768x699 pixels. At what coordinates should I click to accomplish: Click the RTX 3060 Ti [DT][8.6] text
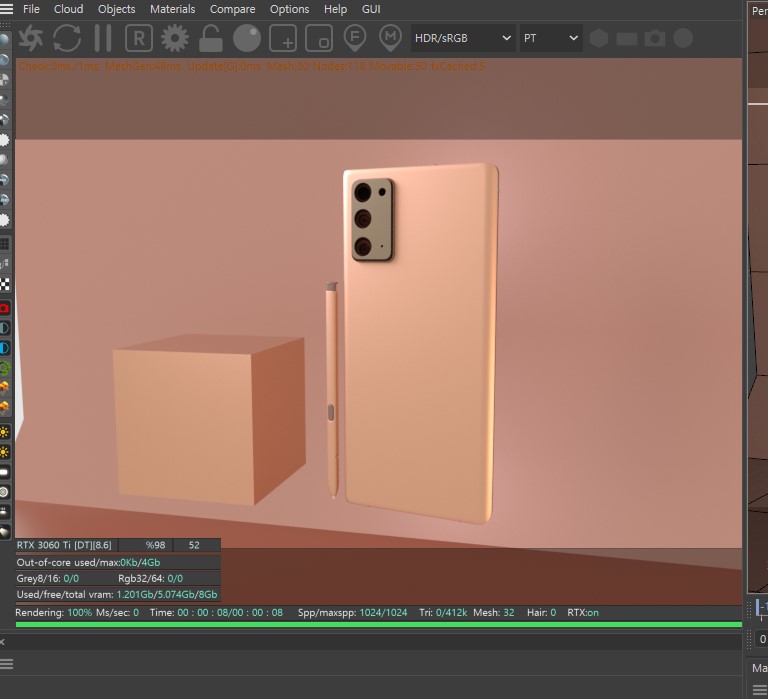coord(64,545)
